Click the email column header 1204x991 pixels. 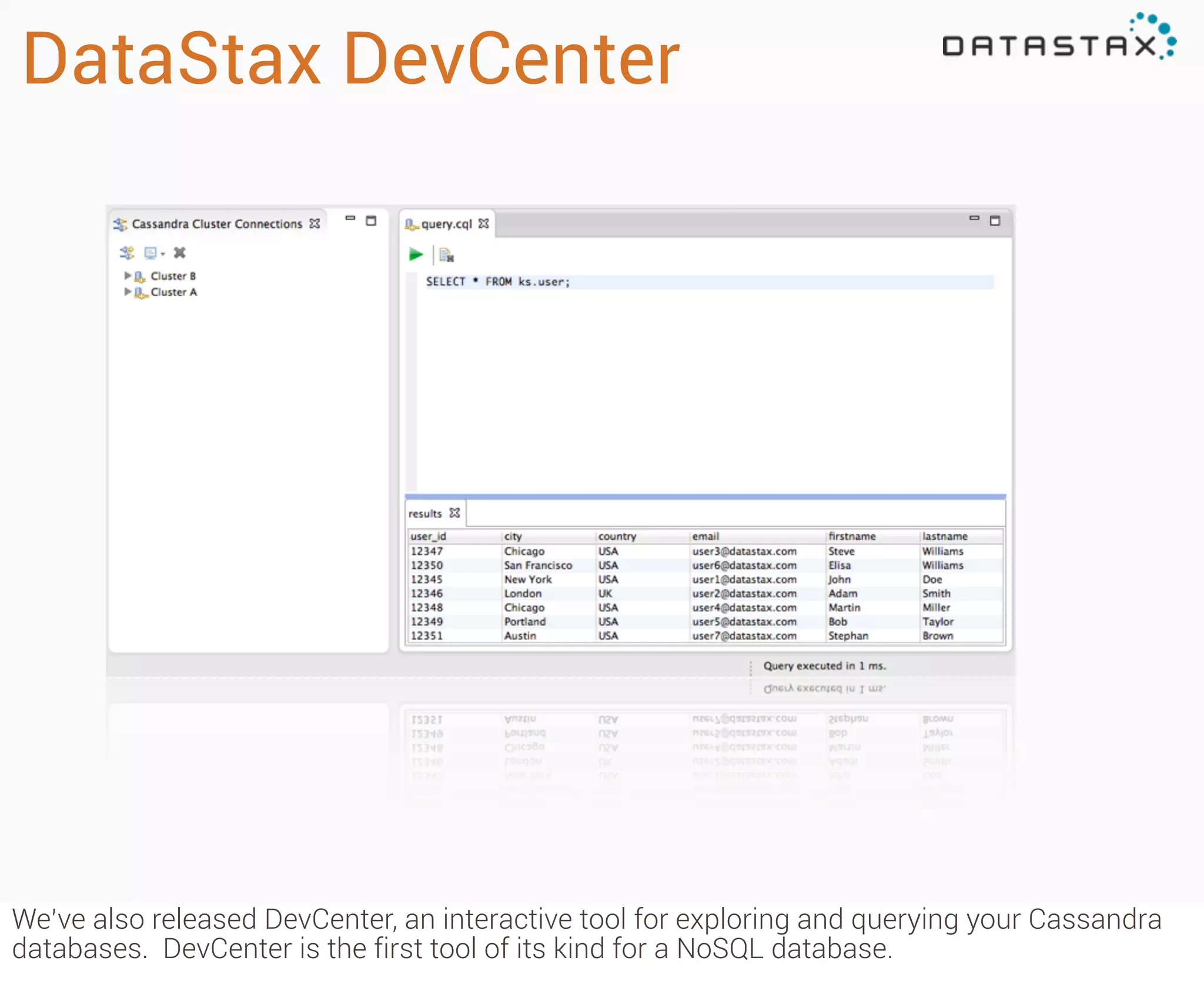[x=758, y=536]
